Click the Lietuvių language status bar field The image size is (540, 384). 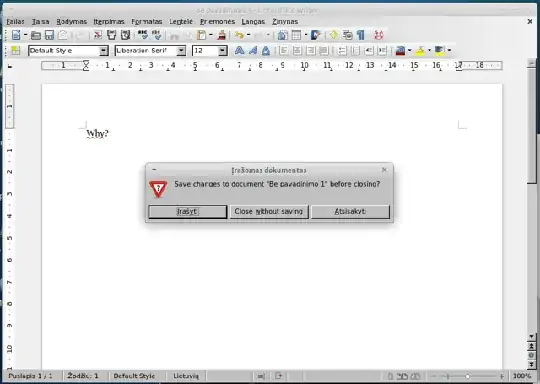[x=186, y=376]
